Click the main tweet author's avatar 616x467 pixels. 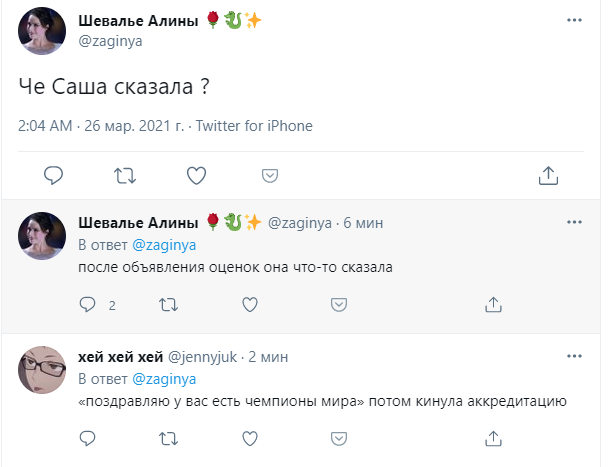pyautogui.click(x=44, y=30)
